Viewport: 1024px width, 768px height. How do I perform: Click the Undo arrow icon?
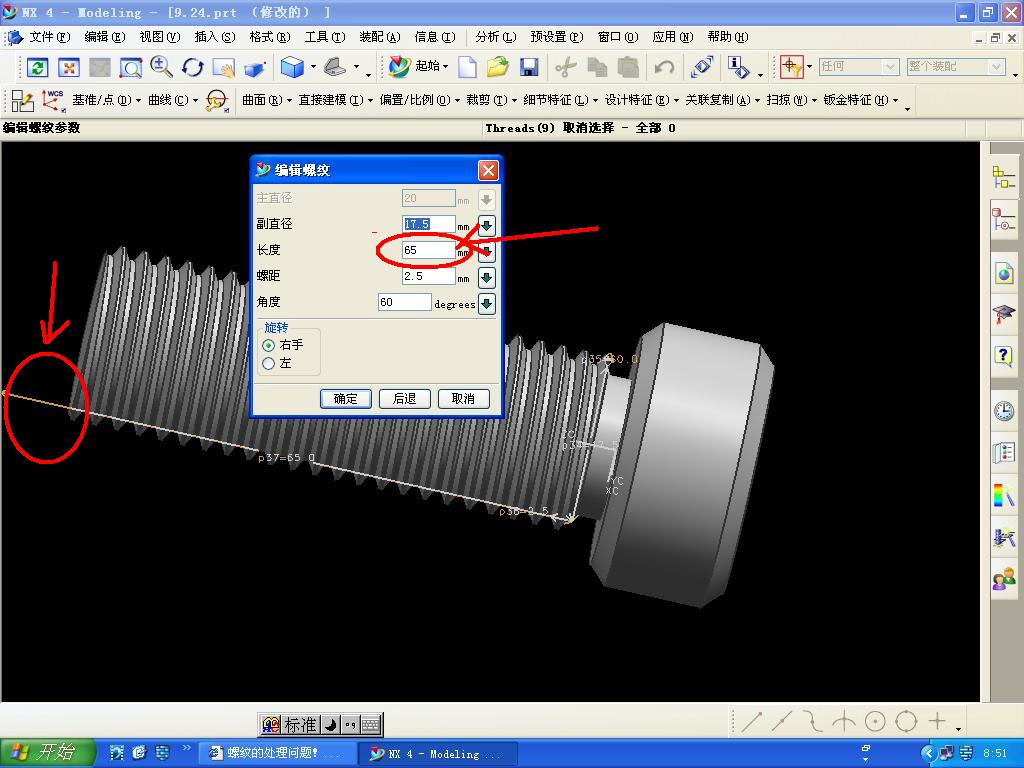665,67
